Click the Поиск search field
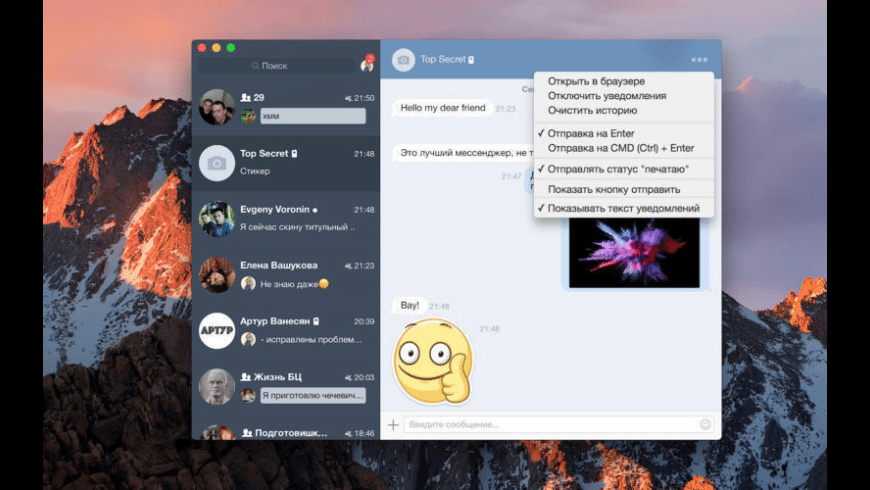This screenshot has height=490, width=870. pyautogui.click(x=276, y=65)
